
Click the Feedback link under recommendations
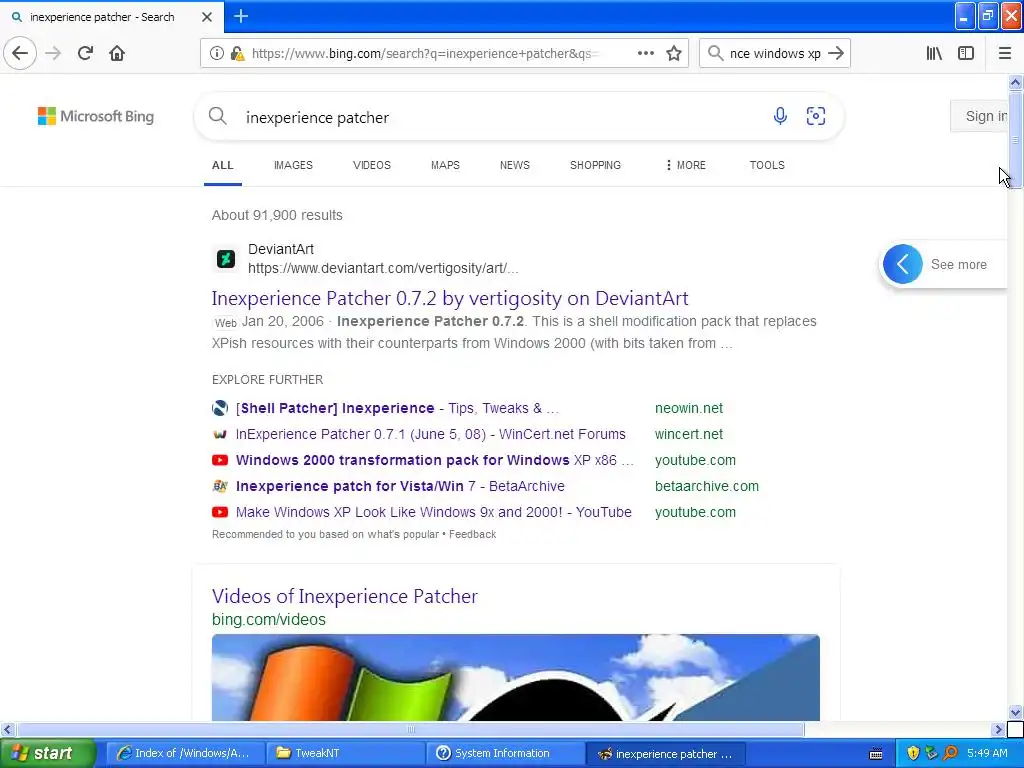click(472, 534)
